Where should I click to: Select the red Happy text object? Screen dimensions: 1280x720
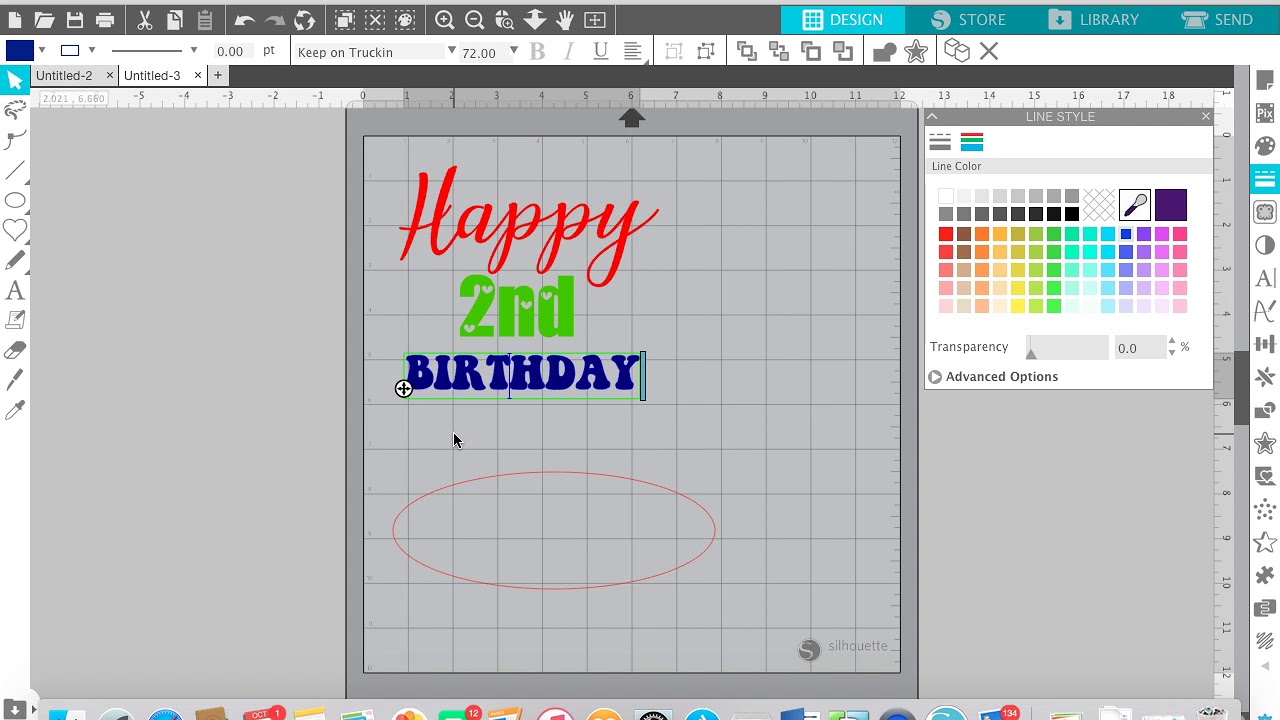tap(528, 225)
